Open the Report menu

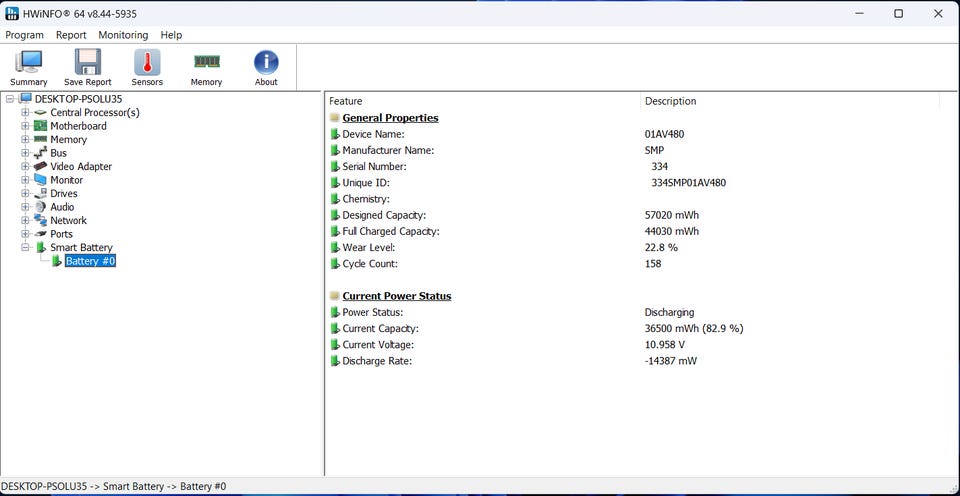point(71,35)
